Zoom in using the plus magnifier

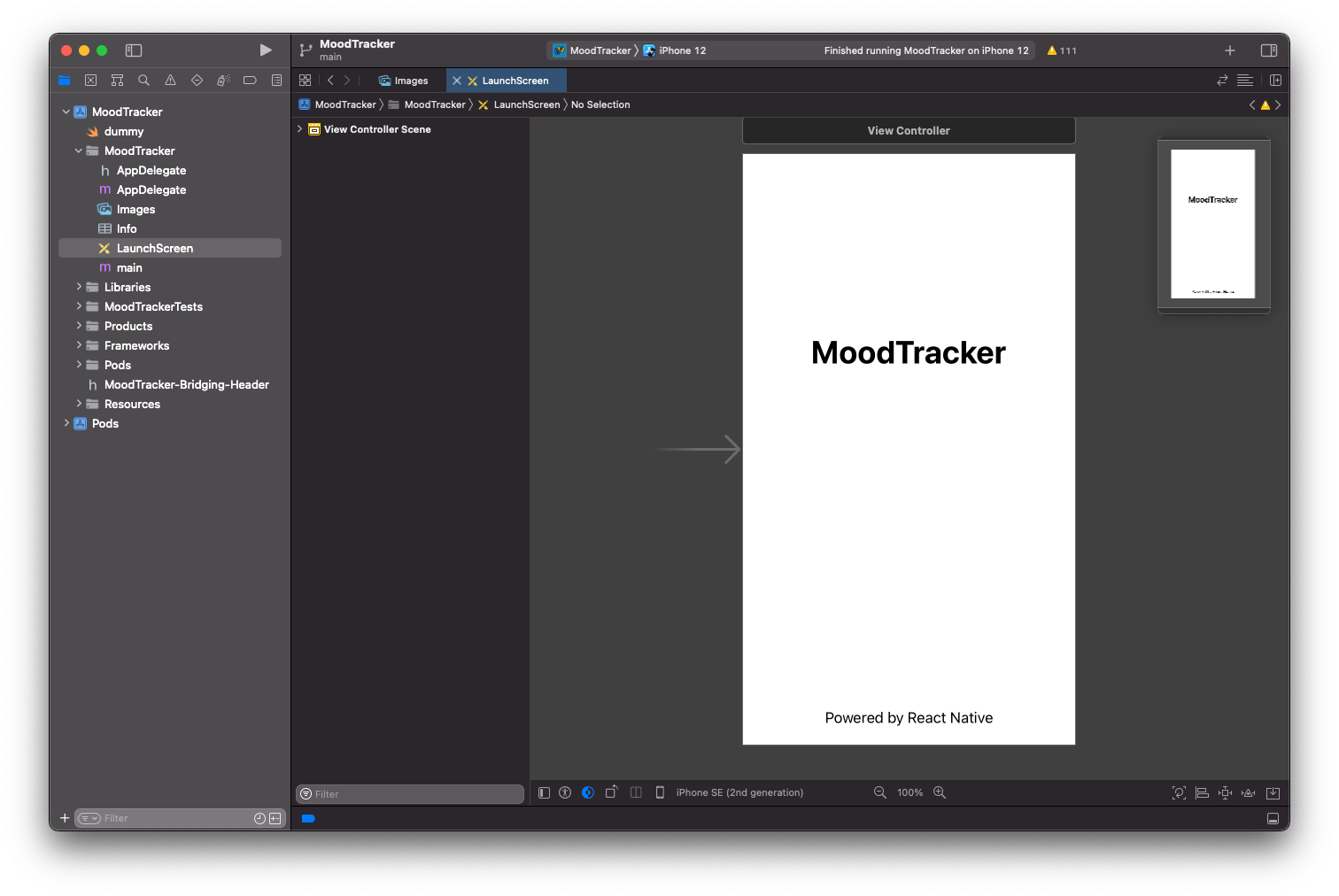tap(939, 792)
